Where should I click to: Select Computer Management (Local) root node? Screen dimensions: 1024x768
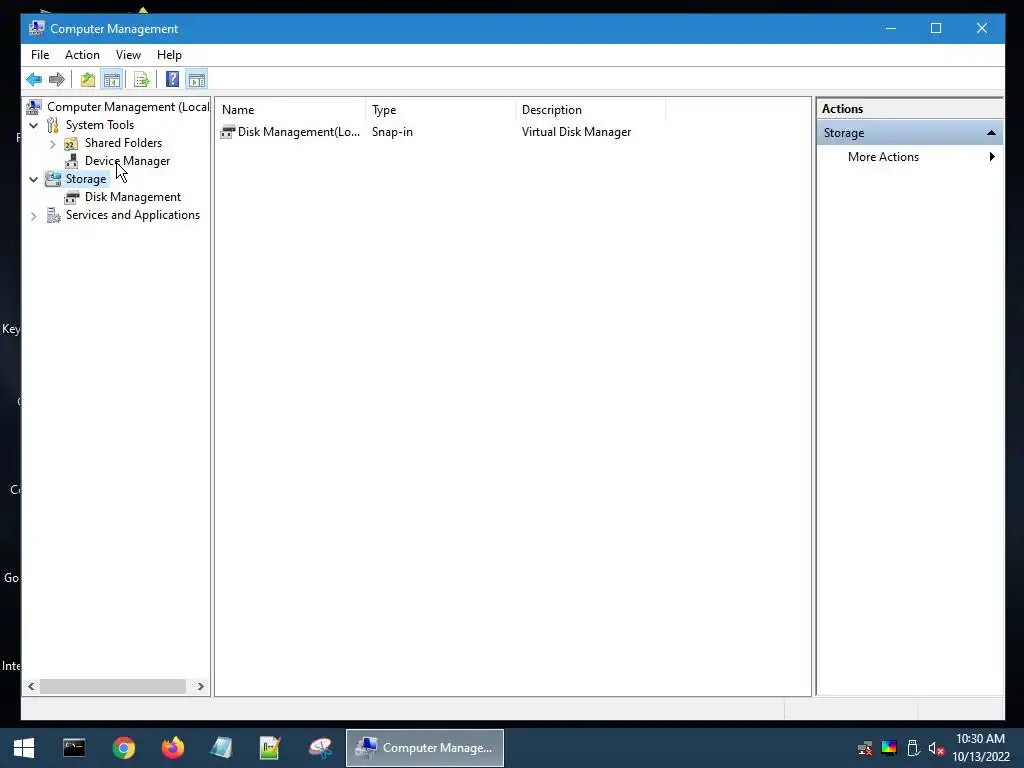(x=128, y=106)
